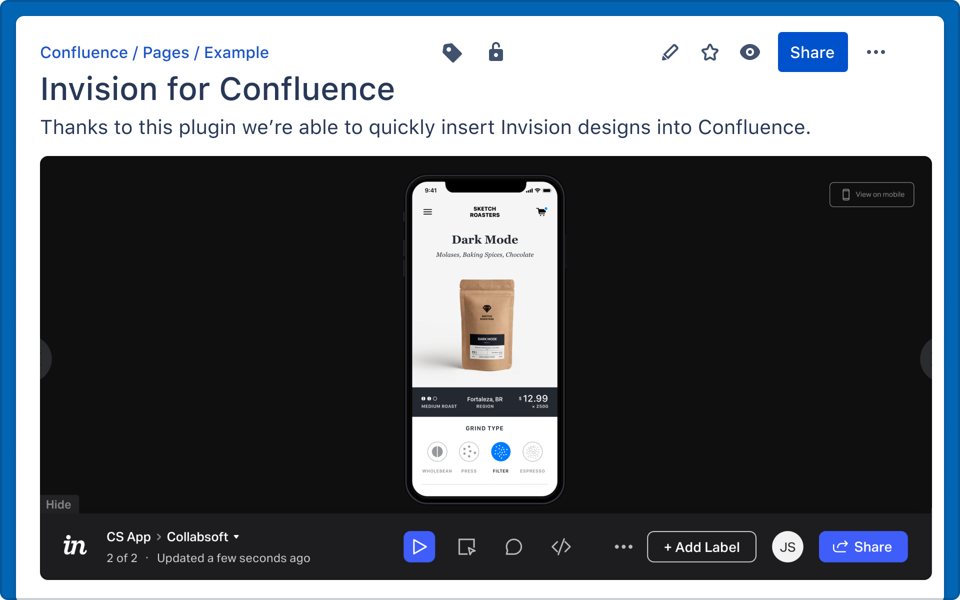
Task: Open page restrictions via unlocked padlock
Action: click(496, 52)
